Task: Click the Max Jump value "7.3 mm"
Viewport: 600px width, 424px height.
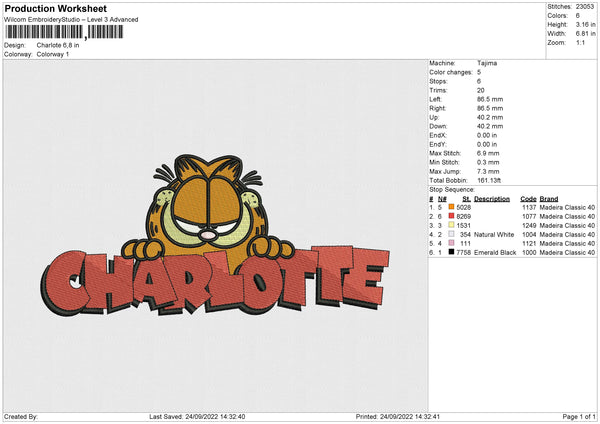Action: tap(488, 171)
